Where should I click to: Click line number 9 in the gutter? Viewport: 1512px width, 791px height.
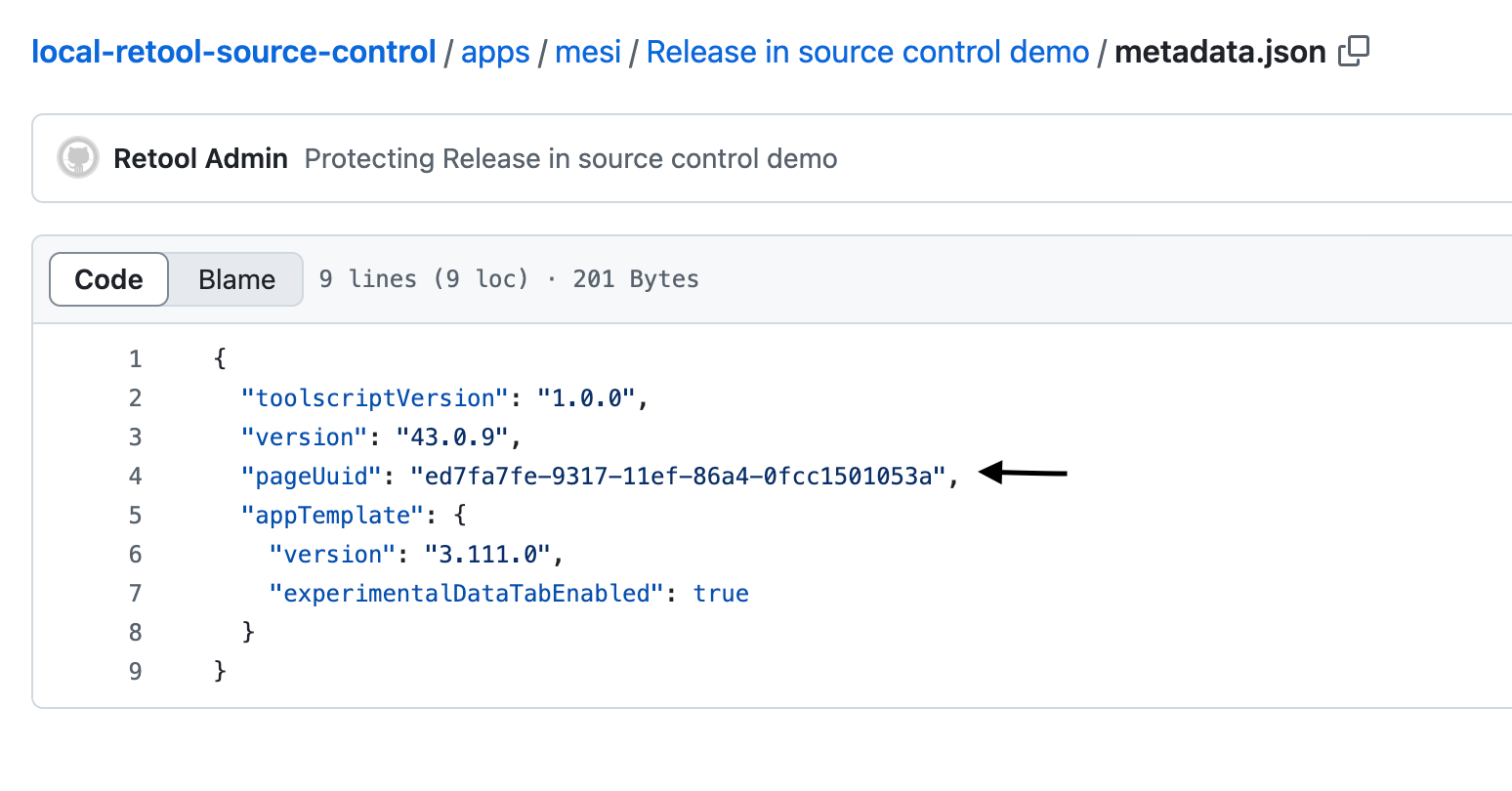(135, 672)
